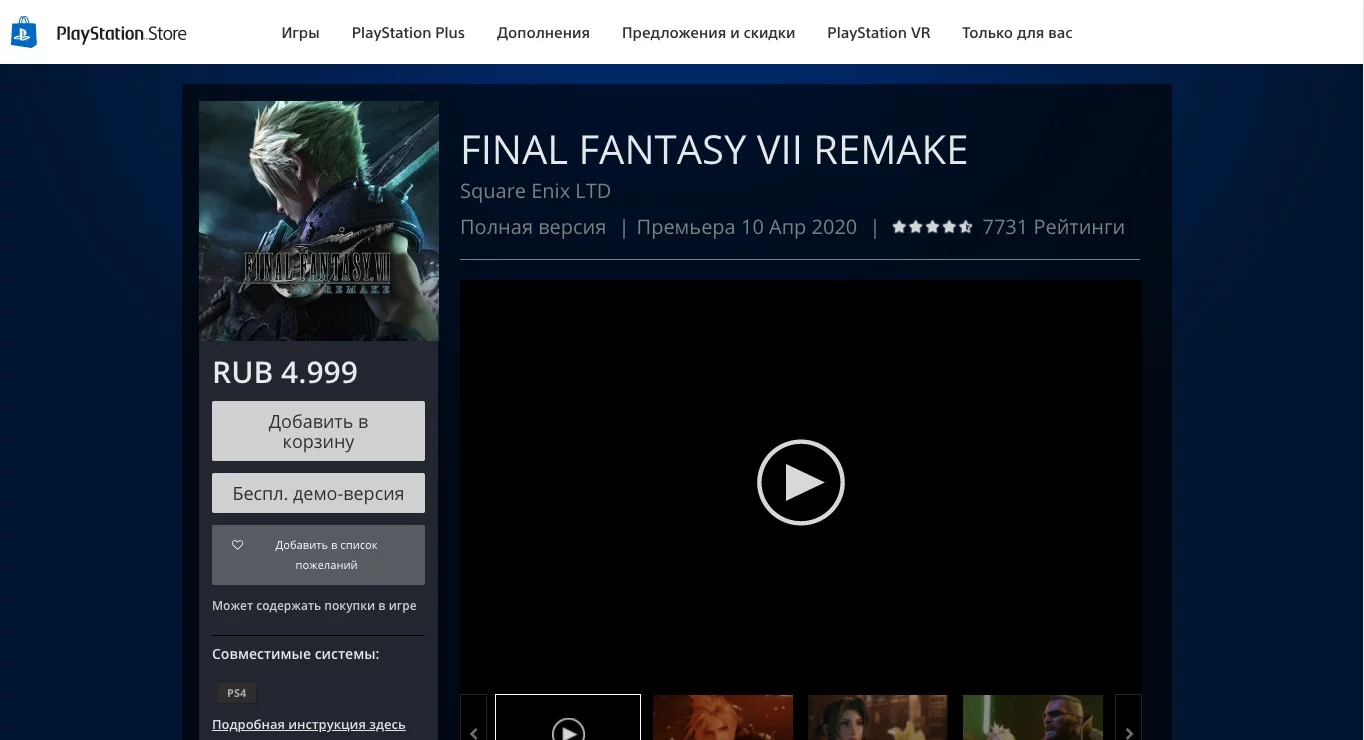
Task: Click the Square Enix LTD publisher link
Action: click(535, 191)
